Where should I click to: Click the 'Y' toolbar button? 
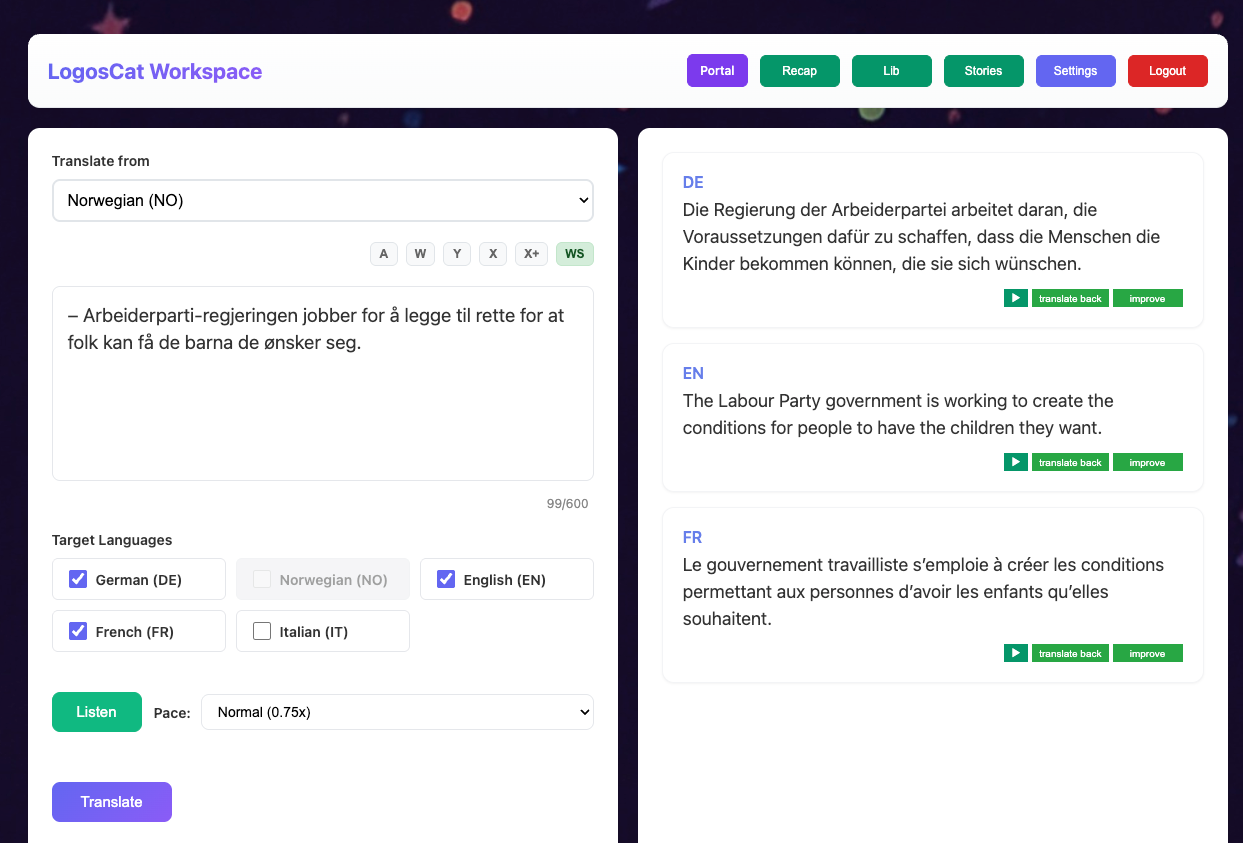point(457,254)
